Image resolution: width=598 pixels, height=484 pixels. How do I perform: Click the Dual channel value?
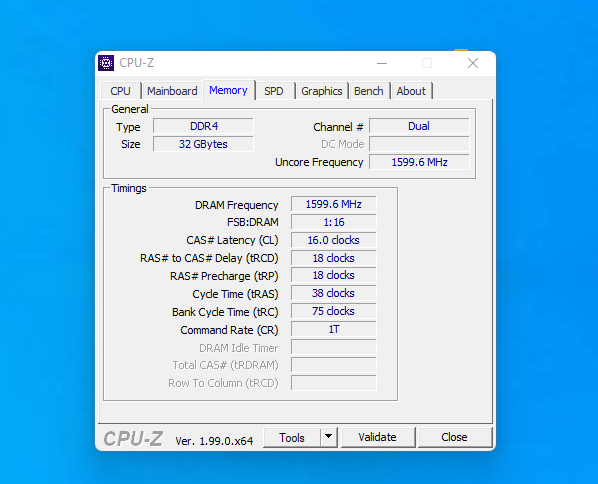[419, 126]
